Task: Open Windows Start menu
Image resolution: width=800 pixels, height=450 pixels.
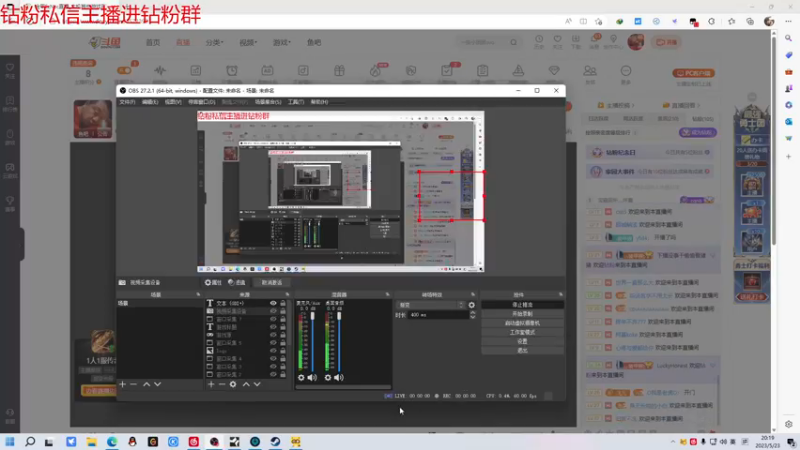Action: [10, 441]
